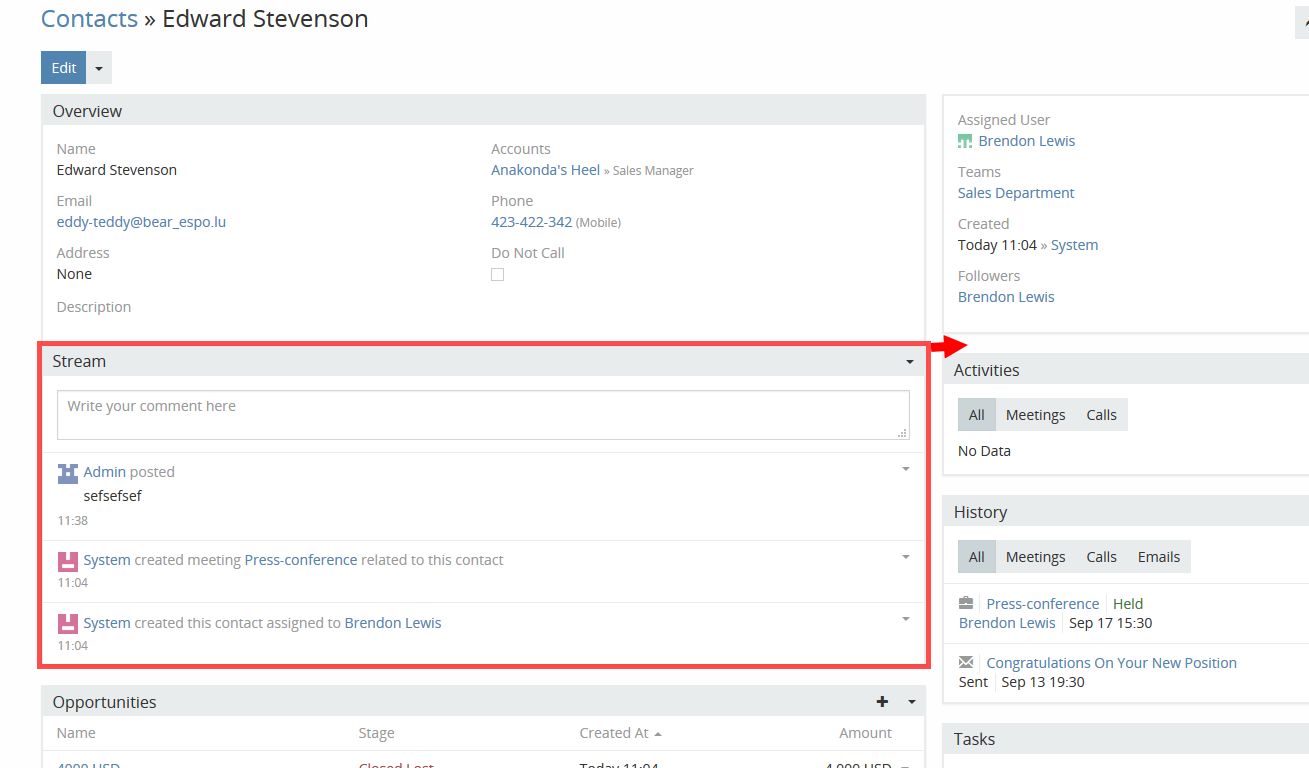Viewport: 1309px width, 768px height.
Task: Add new opportunity with plus icon
Action: point(882,702)
